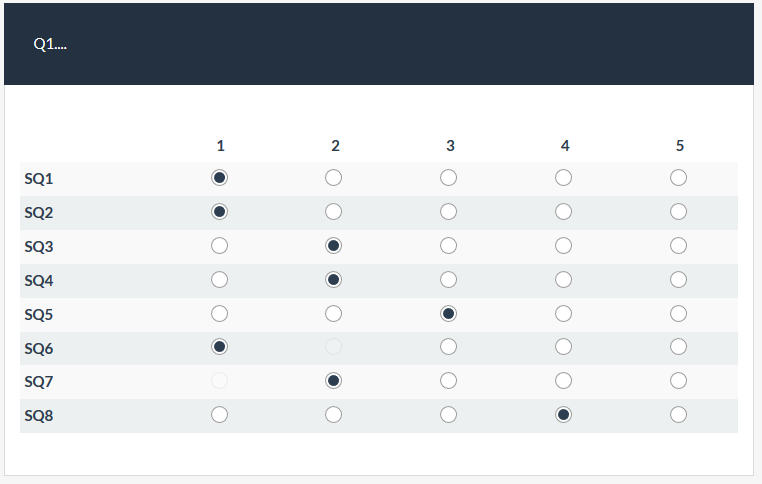Select option 4 for SQ7

click(x=564, y=381)
